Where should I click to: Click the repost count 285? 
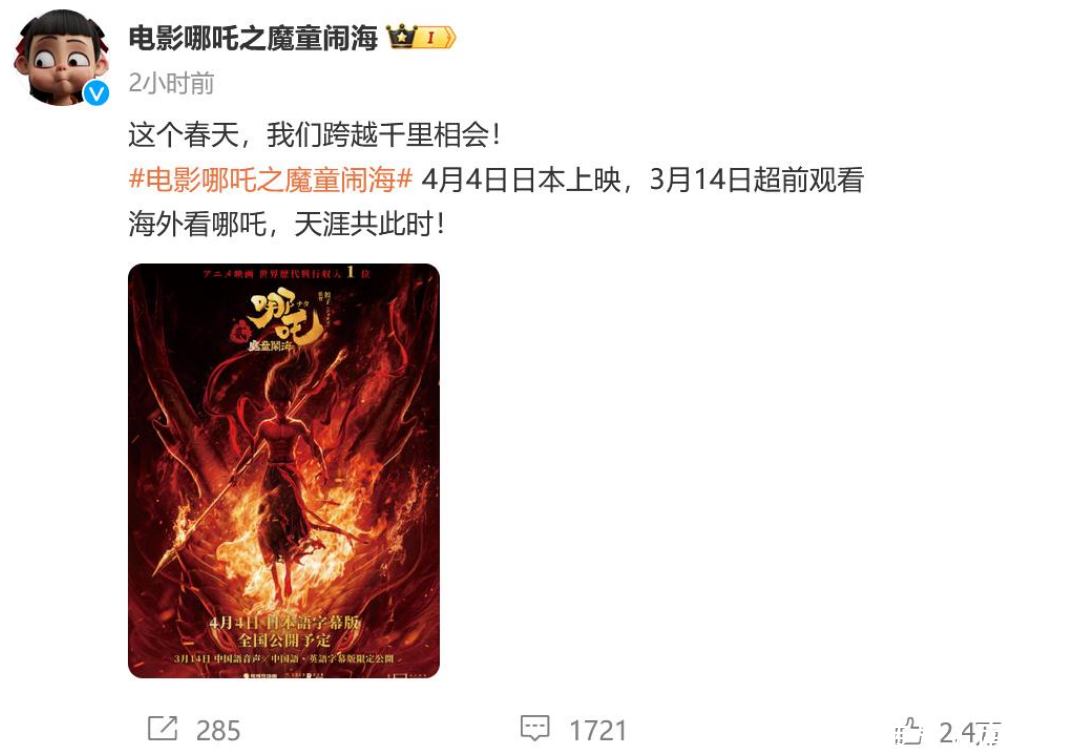[x=218, y=731]
